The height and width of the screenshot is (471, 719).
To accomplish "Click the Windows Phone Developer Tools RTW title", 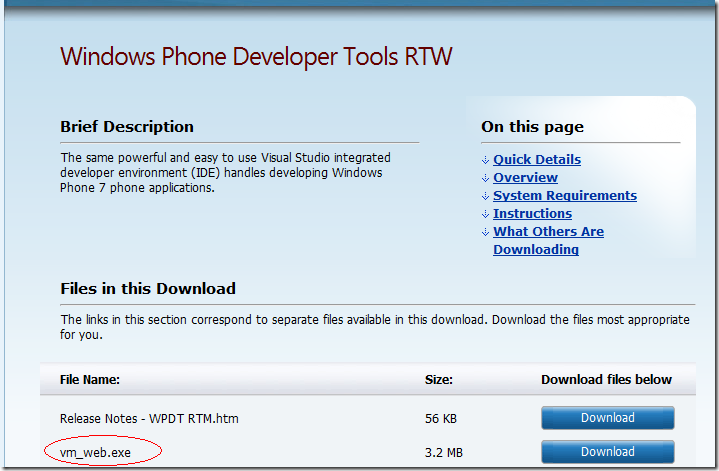I will coord(256,57).
